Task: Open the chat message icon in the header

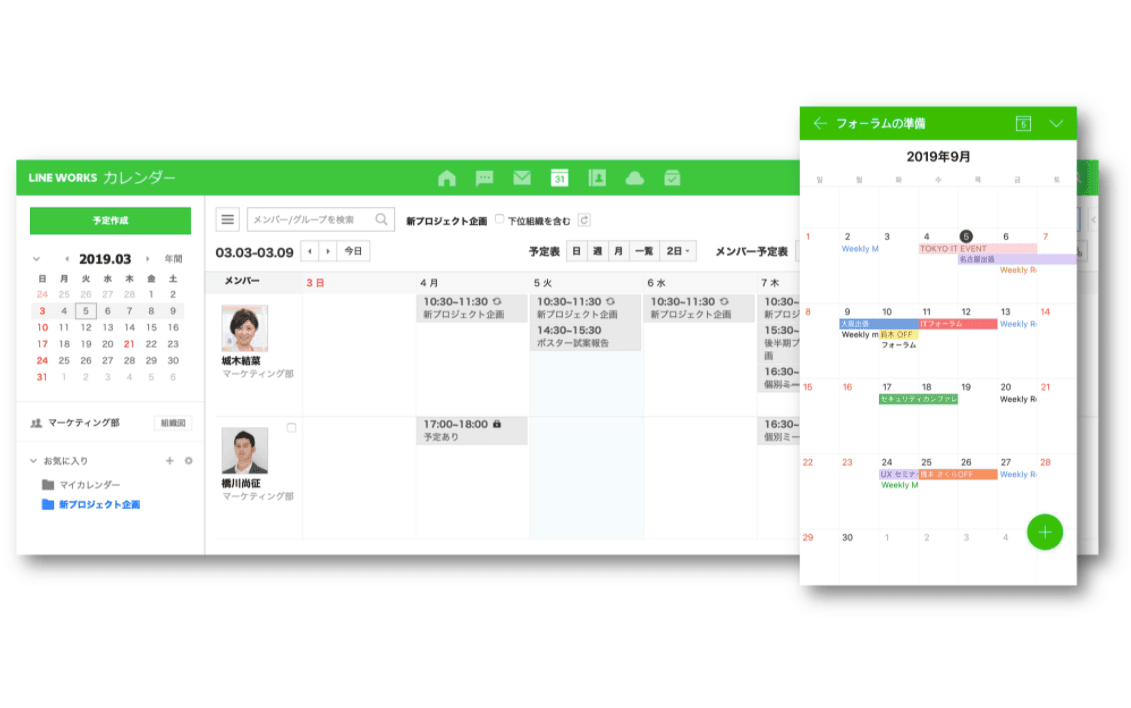Action: 484,178
